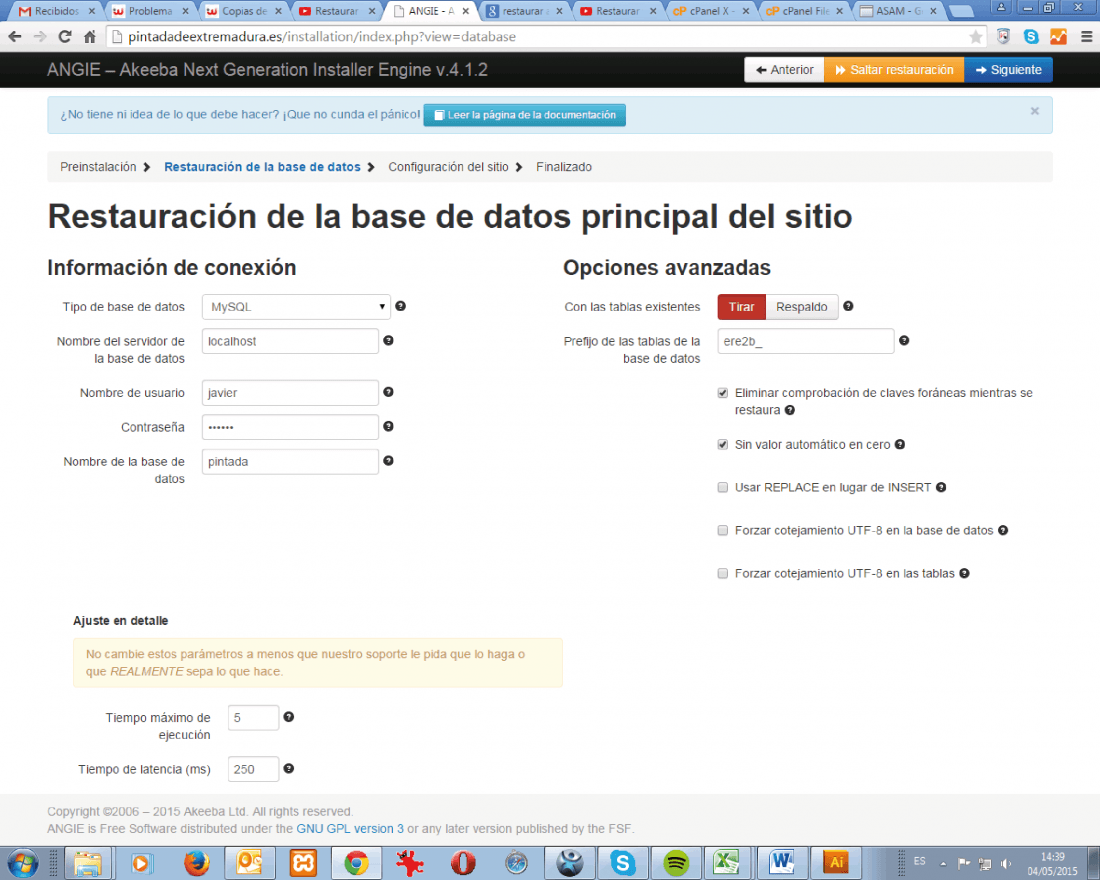Show help for Tiempo de latencia

click(288, 768)
